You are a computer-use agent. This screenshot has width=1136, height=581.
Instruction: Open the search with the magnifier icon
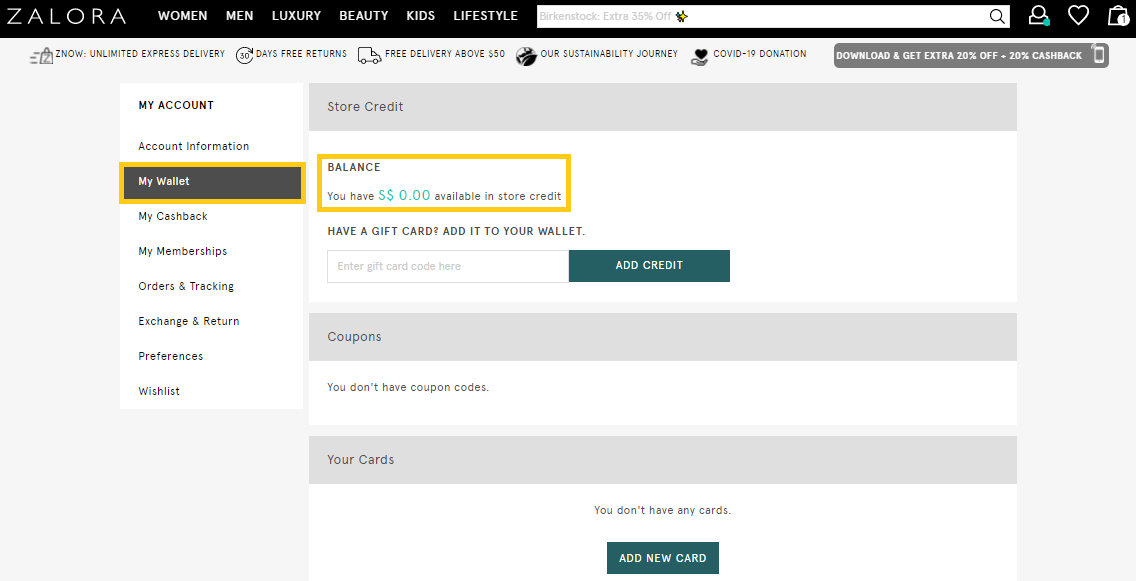(x=996, y=16)
